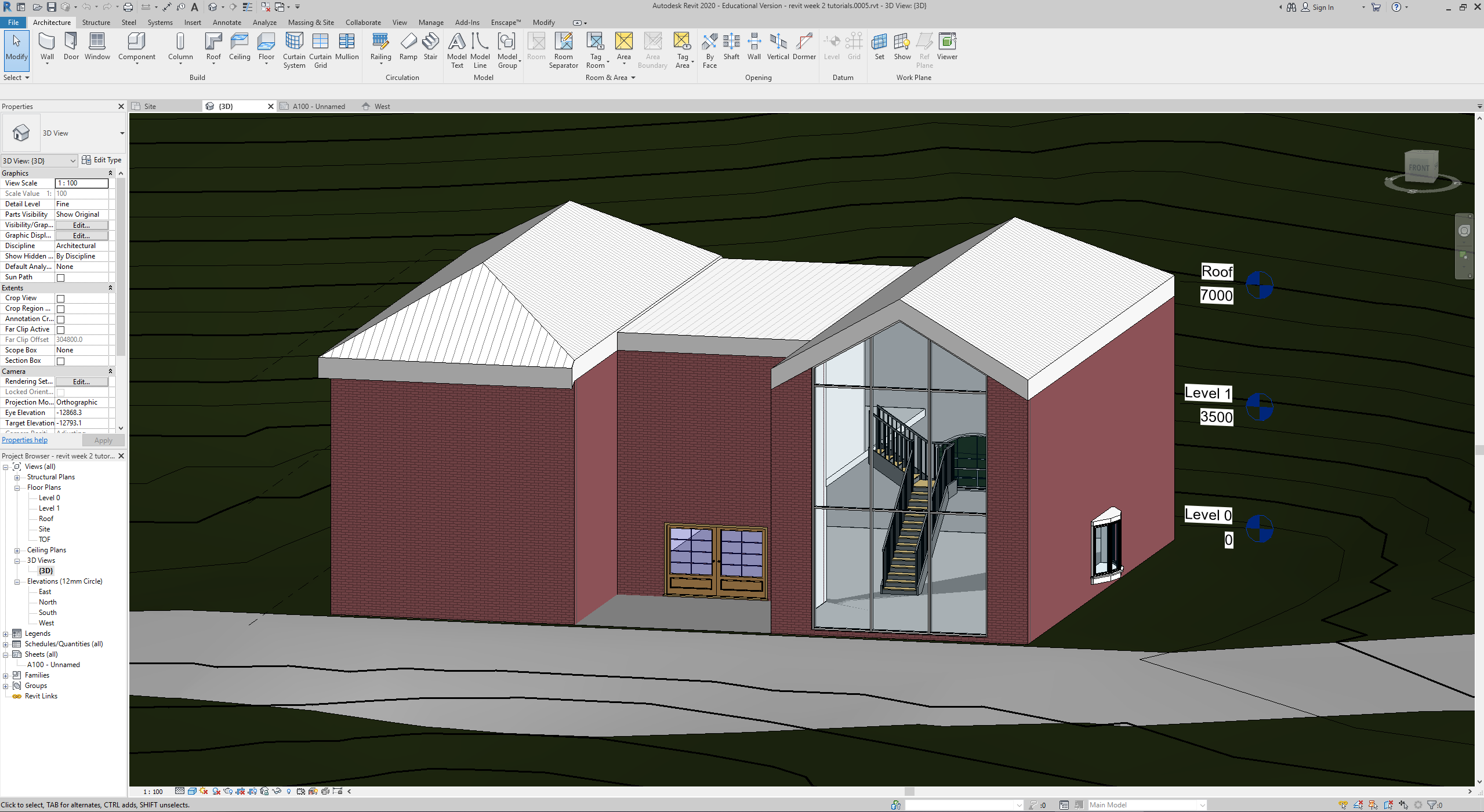Open the 3D View type selector dropdown
Viewport: 1484px width, 812px height.
pos(122,133)
